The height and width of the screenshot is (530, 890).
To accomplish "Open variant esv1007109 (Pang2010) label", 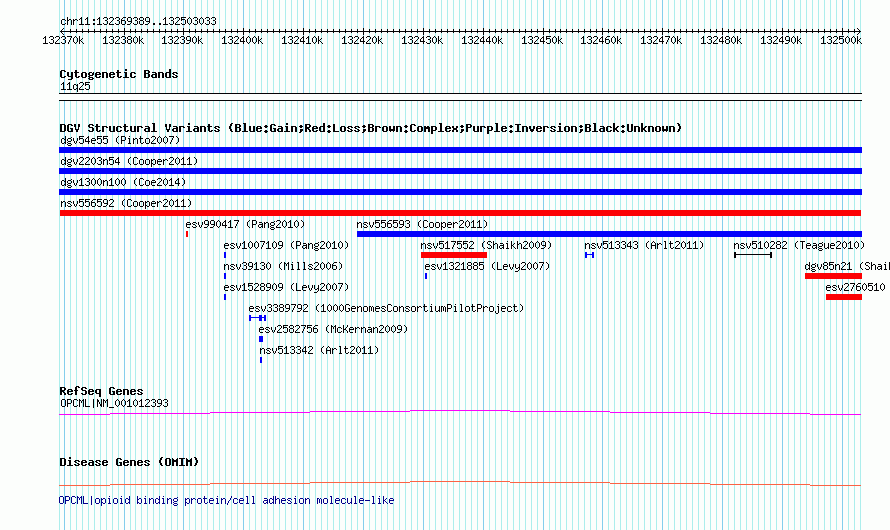I will pos(286,245).
